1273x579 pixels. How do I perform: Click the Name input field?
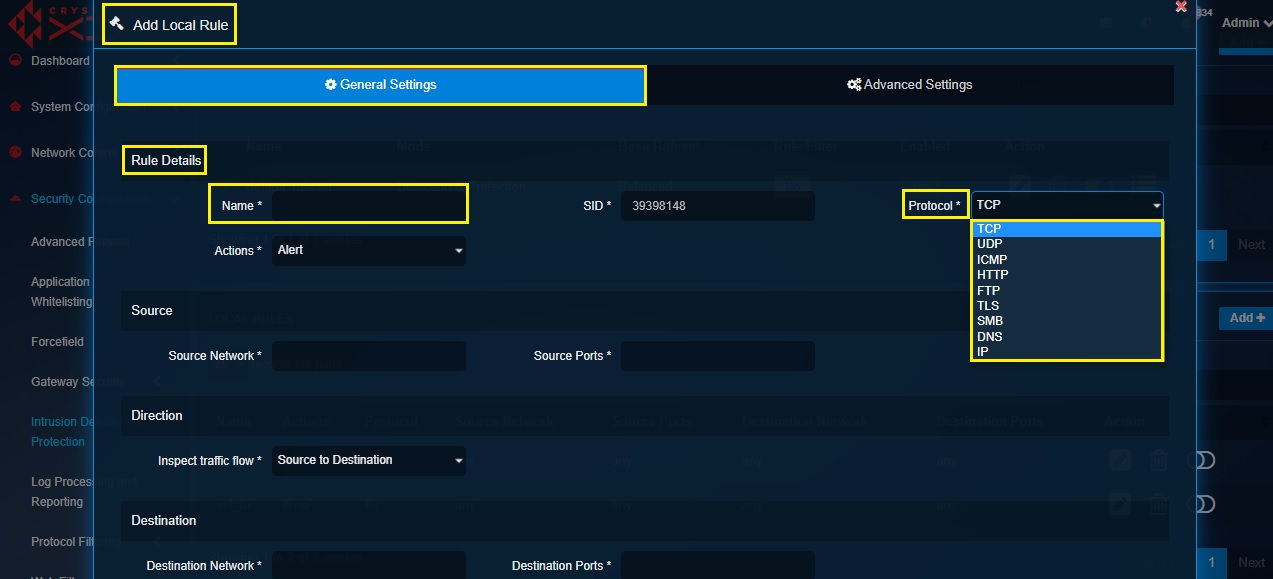pyautogui.click(x=369, y=205)
